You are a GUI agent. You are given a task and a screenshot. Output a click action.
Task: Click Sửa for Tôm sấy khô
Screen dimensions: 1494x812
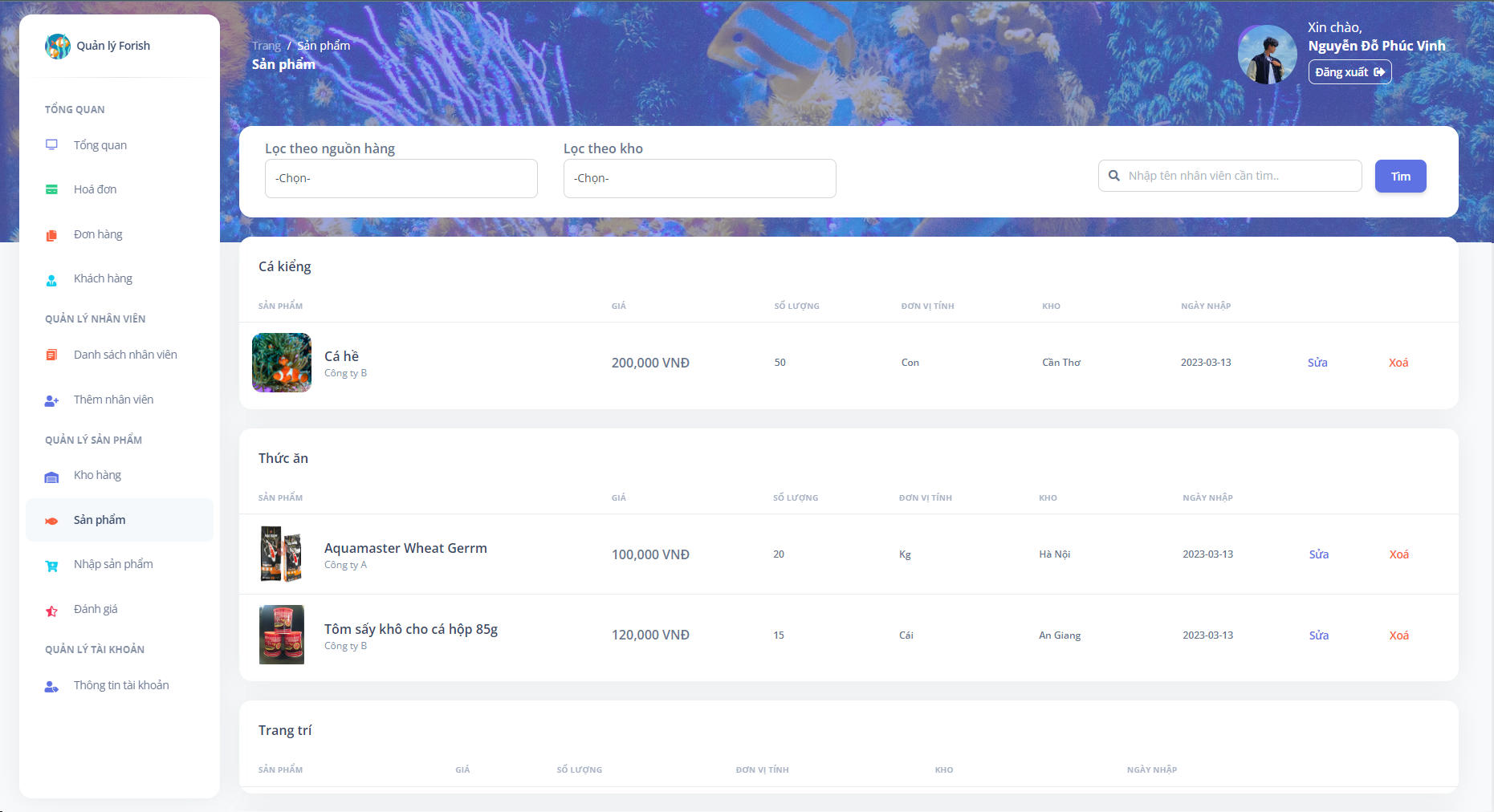coord(1319,635)
